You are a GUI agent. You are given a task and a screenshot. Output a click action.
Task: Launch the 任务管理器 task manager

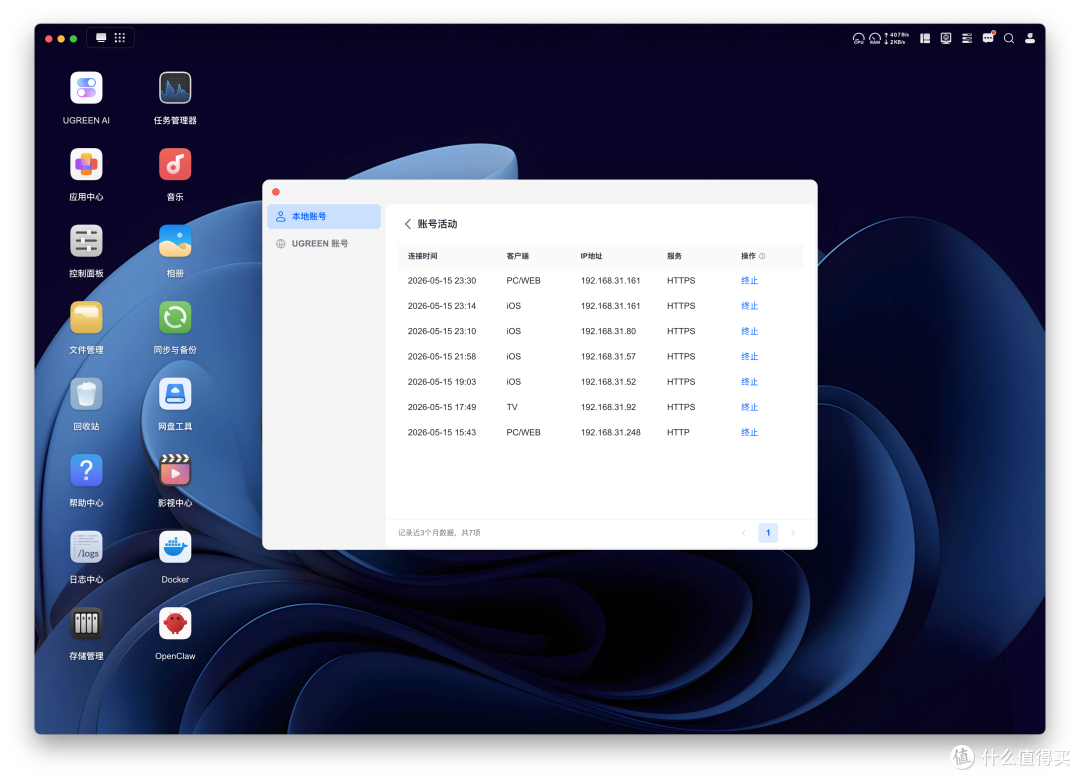[x=175, y=88]
